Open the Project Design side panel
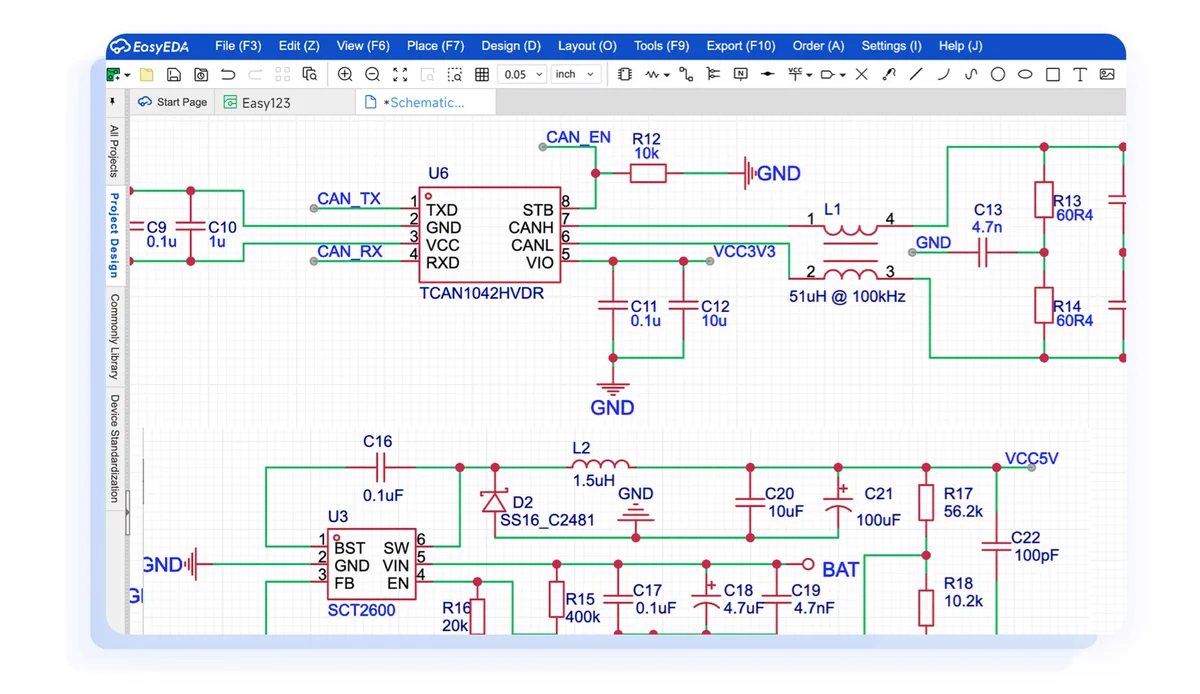The image size is (1200, 694). pyautogui.click(x=114, y=235)
